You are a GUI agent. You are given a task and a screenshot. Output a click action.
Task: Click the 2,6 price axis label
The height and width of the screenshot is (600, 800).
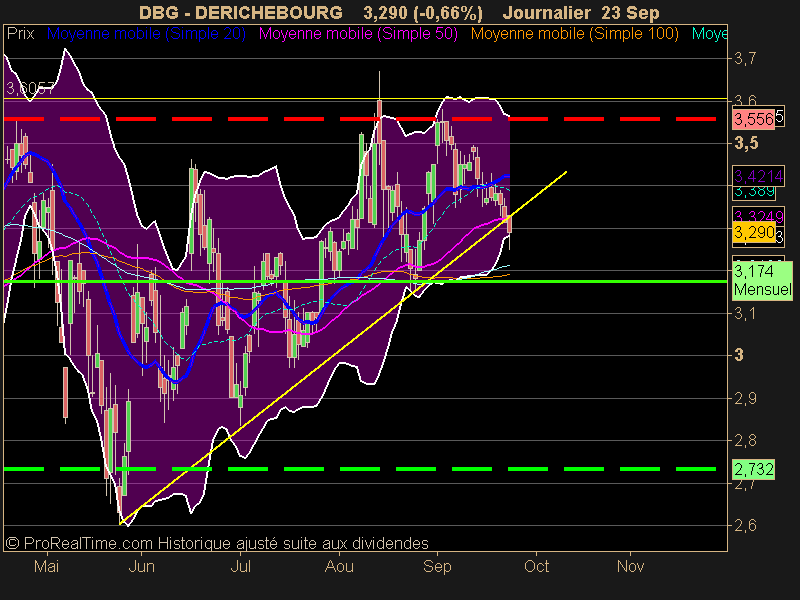pos(745,525)
